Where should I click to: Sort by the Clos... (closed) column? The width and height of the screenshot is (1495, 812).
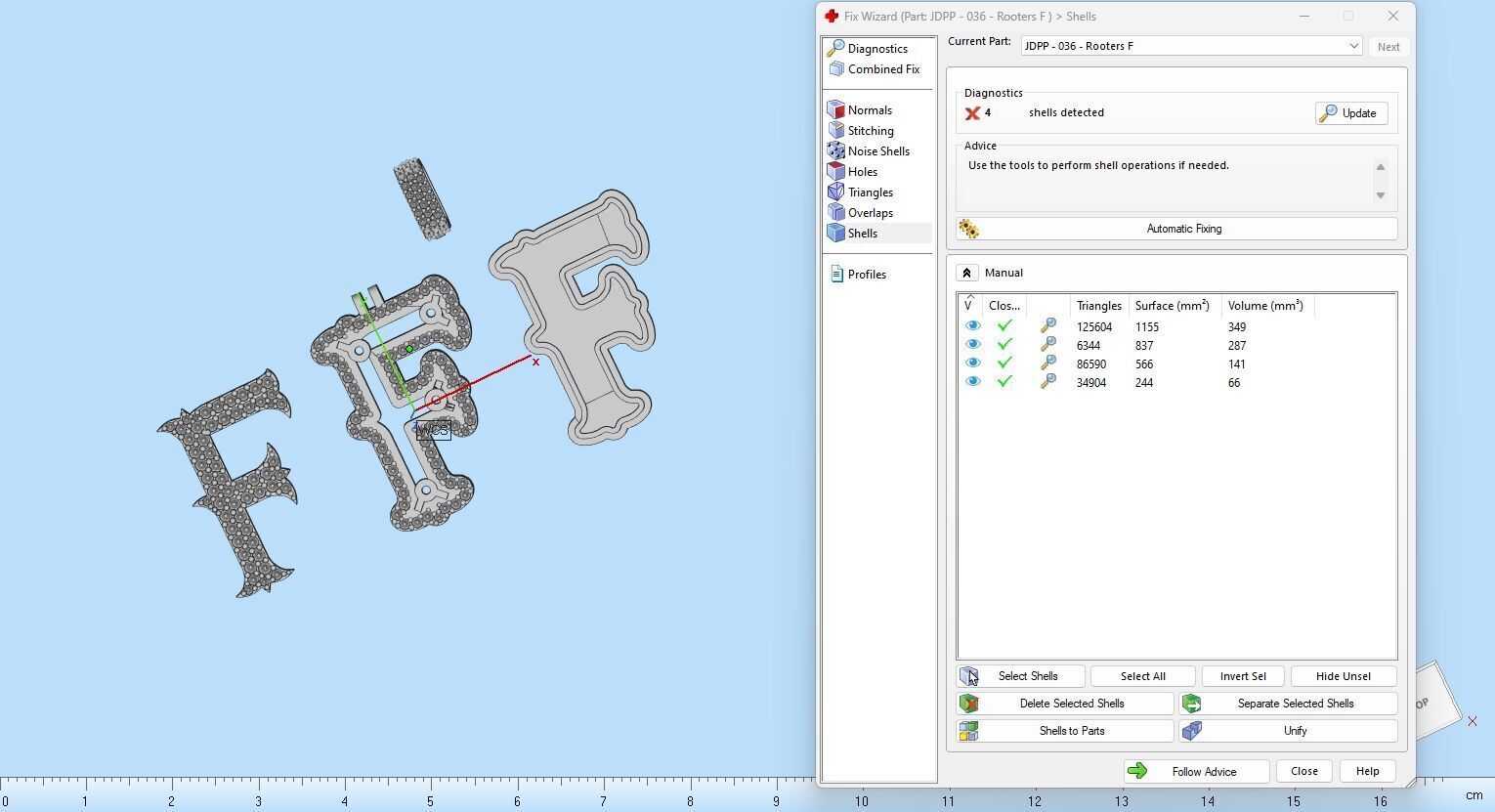1004,306
